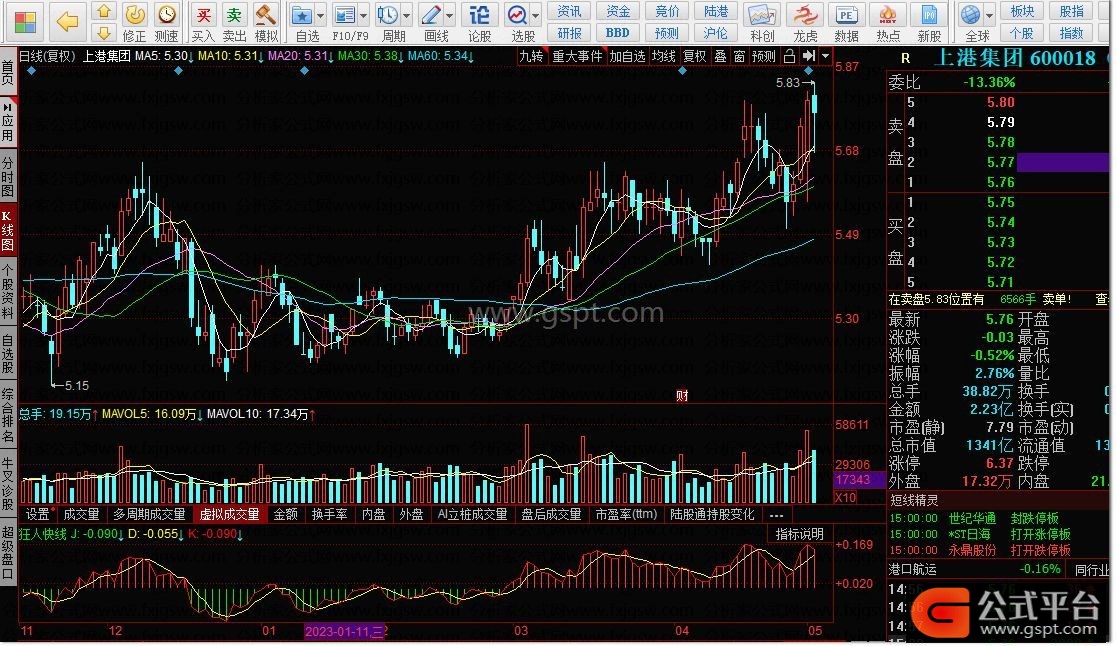Switch to the 成交量 tab

[x=81, y=514]
